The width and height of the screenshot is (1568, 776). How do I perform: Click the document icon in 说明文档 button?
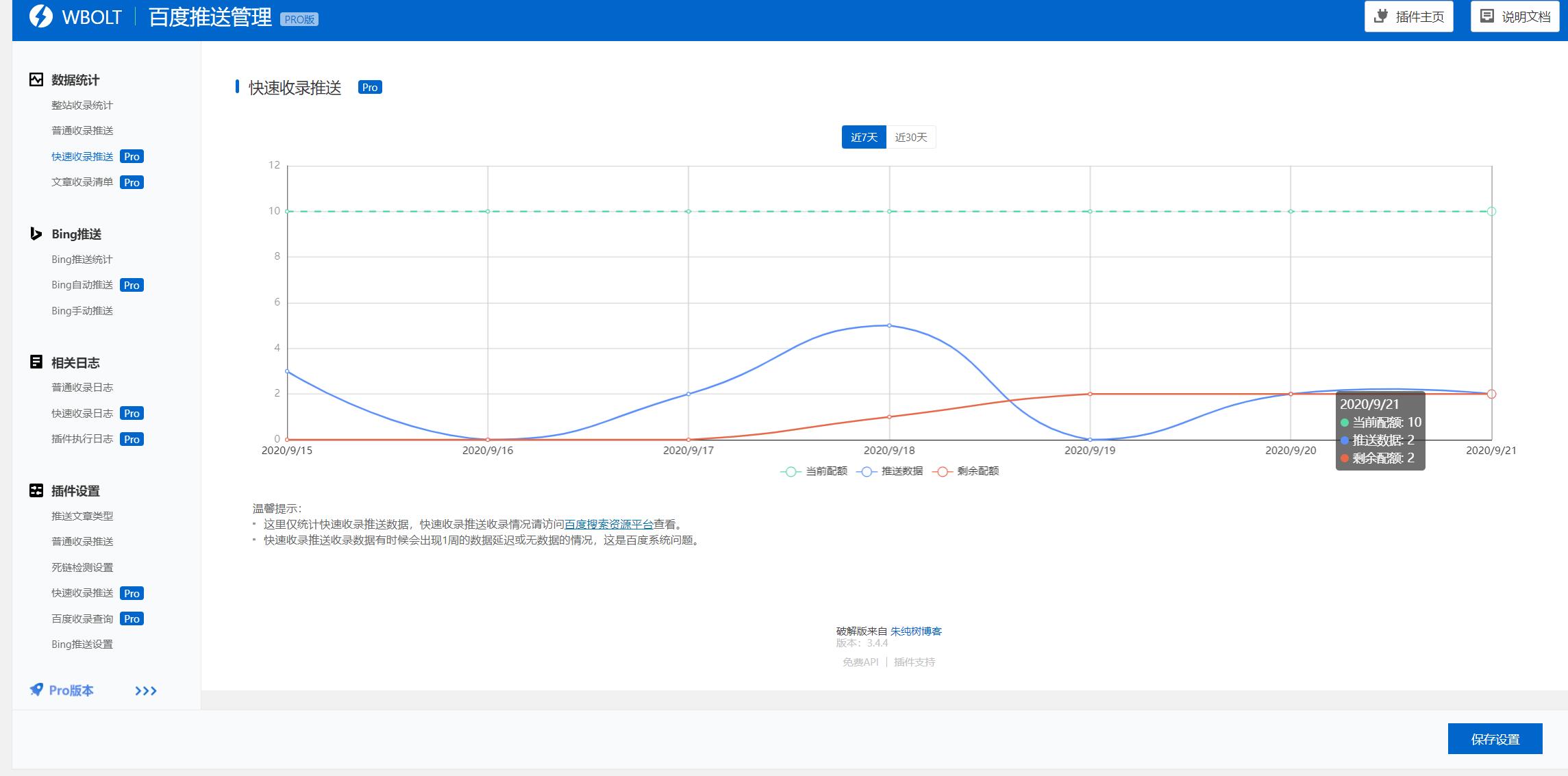[1487, 16]
